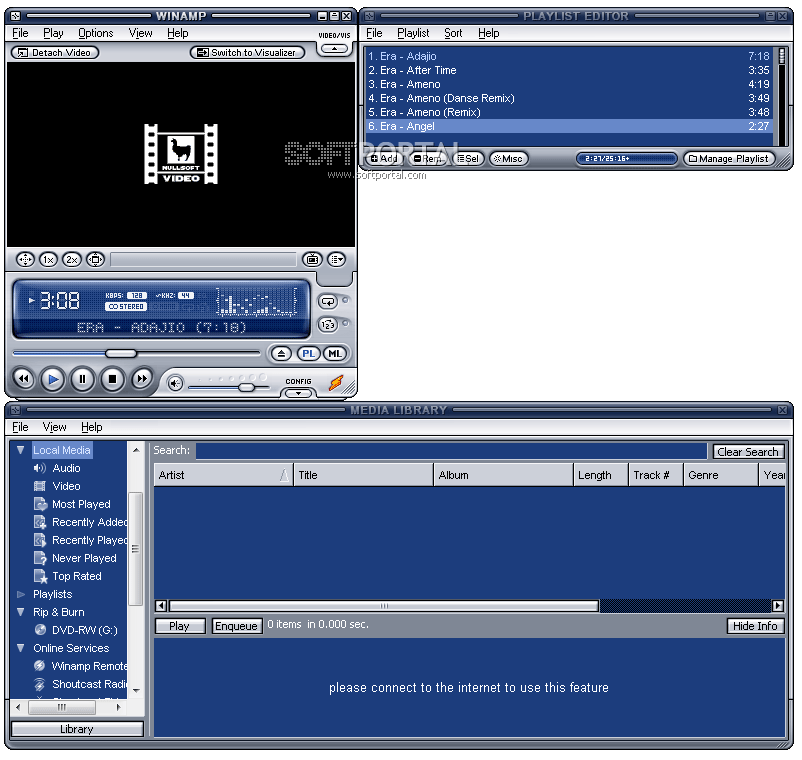802x760 pixels.
Task: Click Detach Video button
Action: [x=55, y=53]
